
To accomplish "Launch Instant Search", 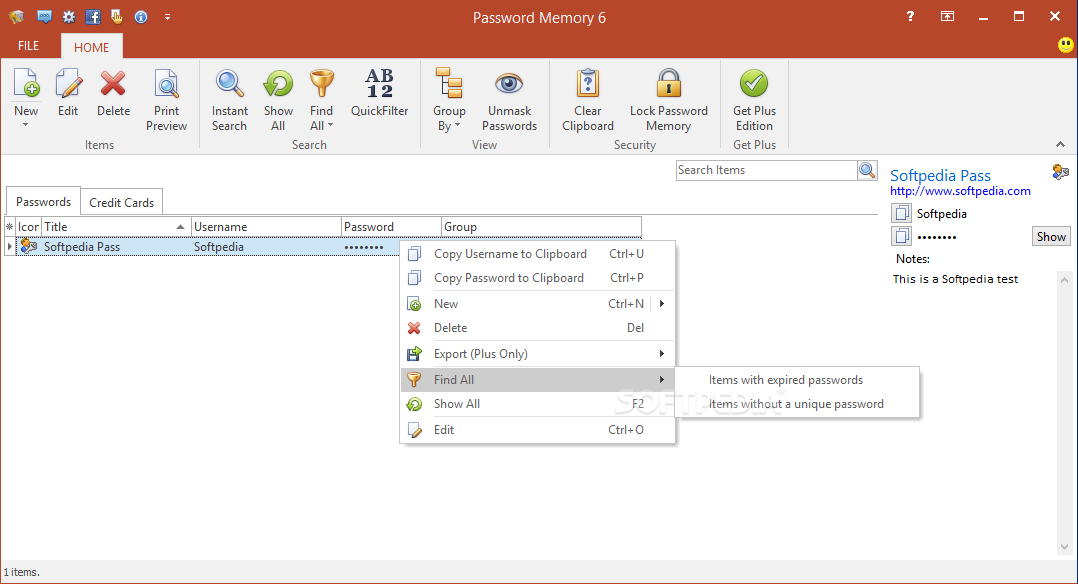I will pyautogui.click(x=230, y=100).
